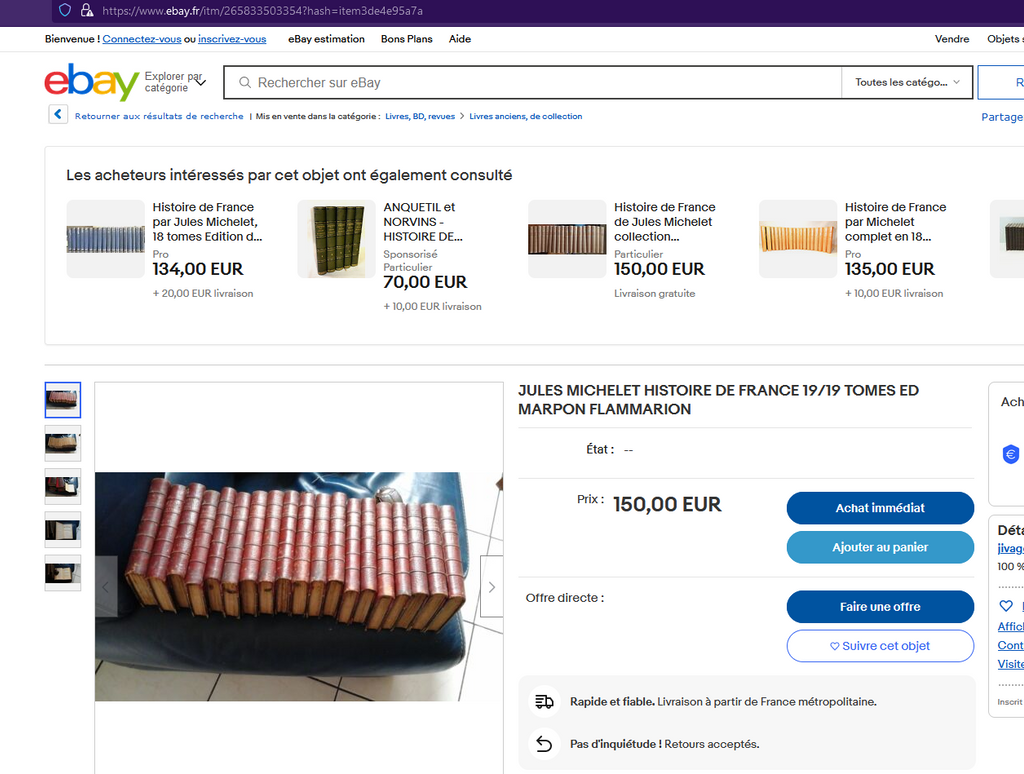Click Ajouter au panier button

880,547
